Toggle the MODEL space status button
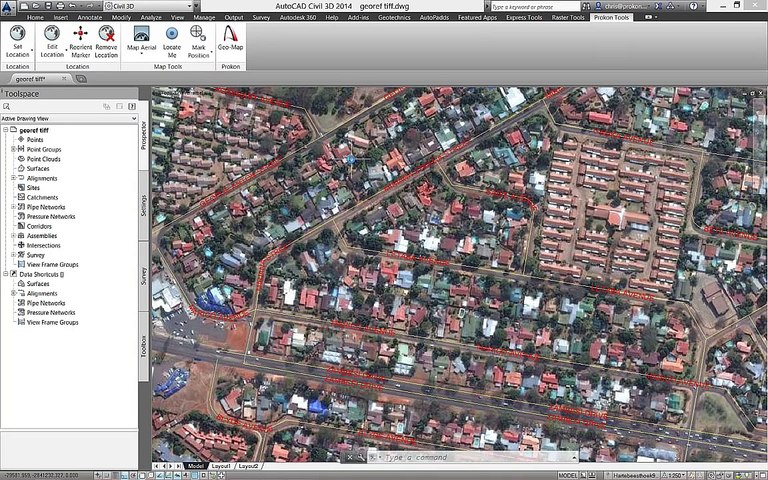The height and width of the screenshot is (480, 768). click(567, 475)
